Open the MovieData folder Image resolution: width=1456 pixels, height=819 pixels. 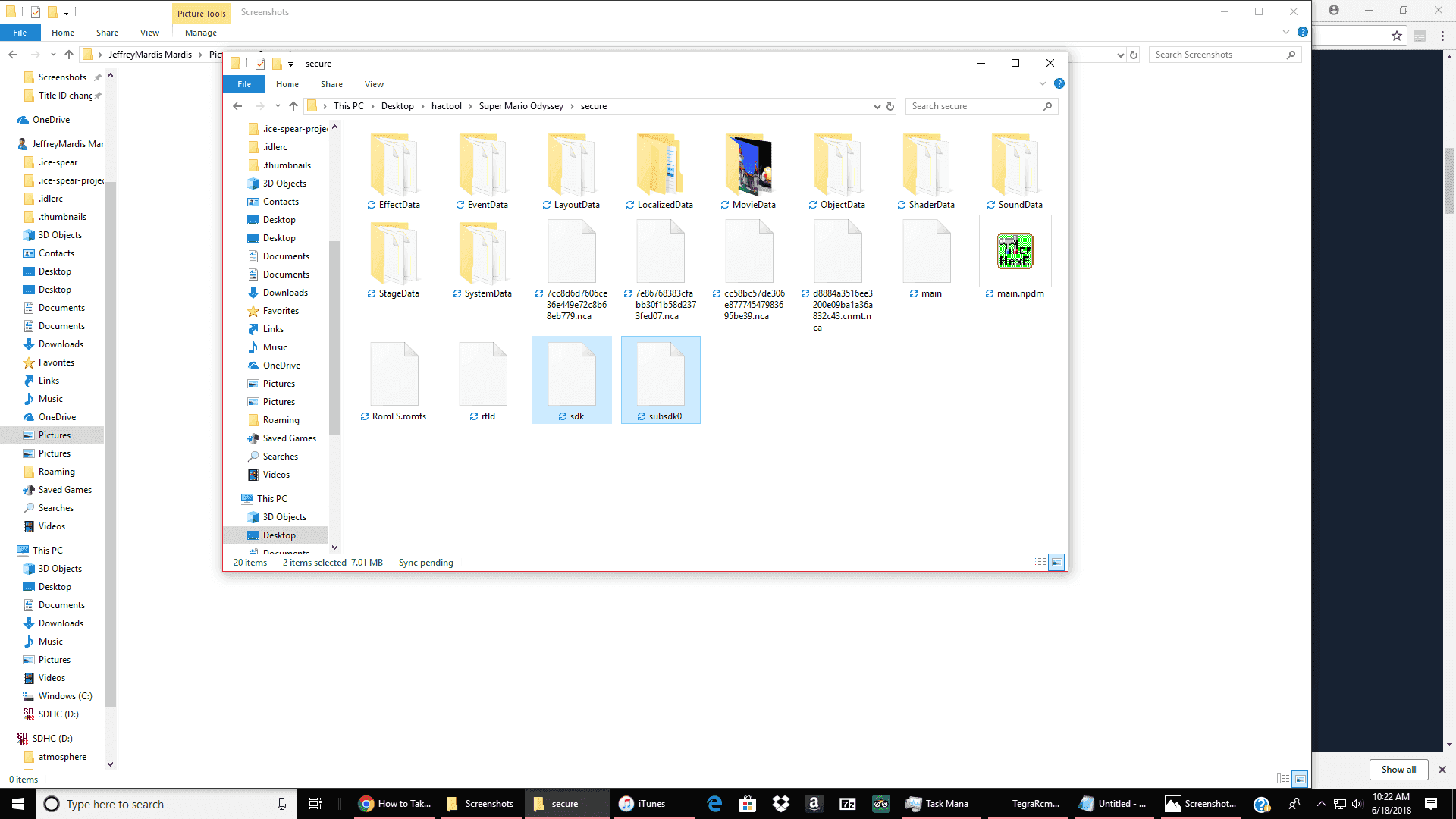tap(748, 171)
